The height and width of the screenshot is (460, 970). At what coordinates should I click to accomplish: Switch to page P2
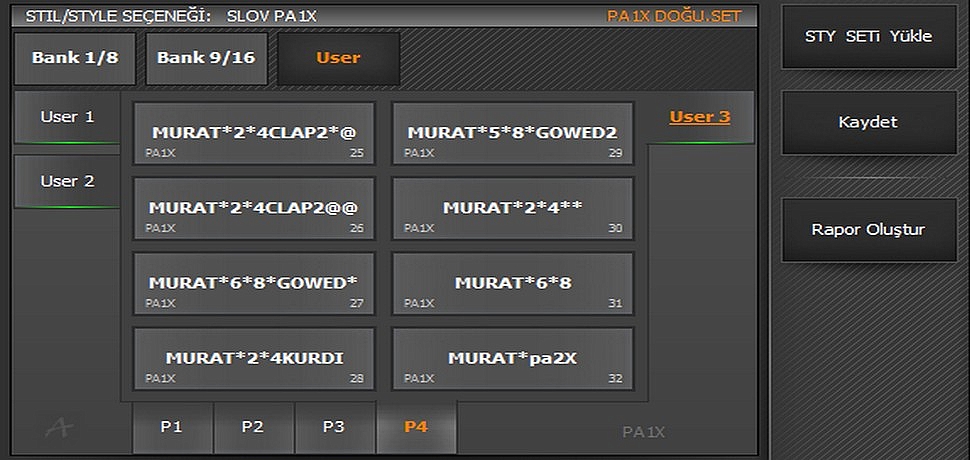[253, 427]
